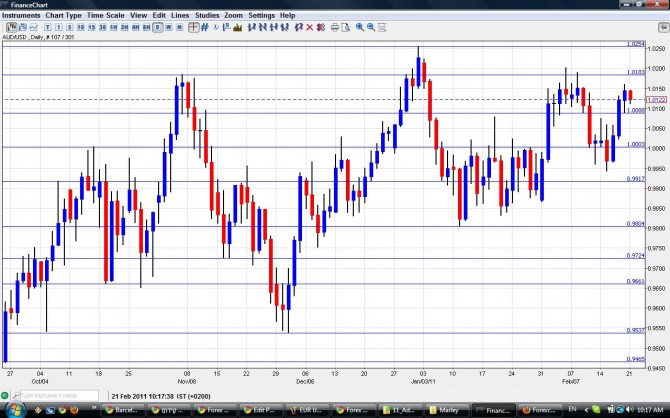Select the Daily (D) time scale button

158,27
